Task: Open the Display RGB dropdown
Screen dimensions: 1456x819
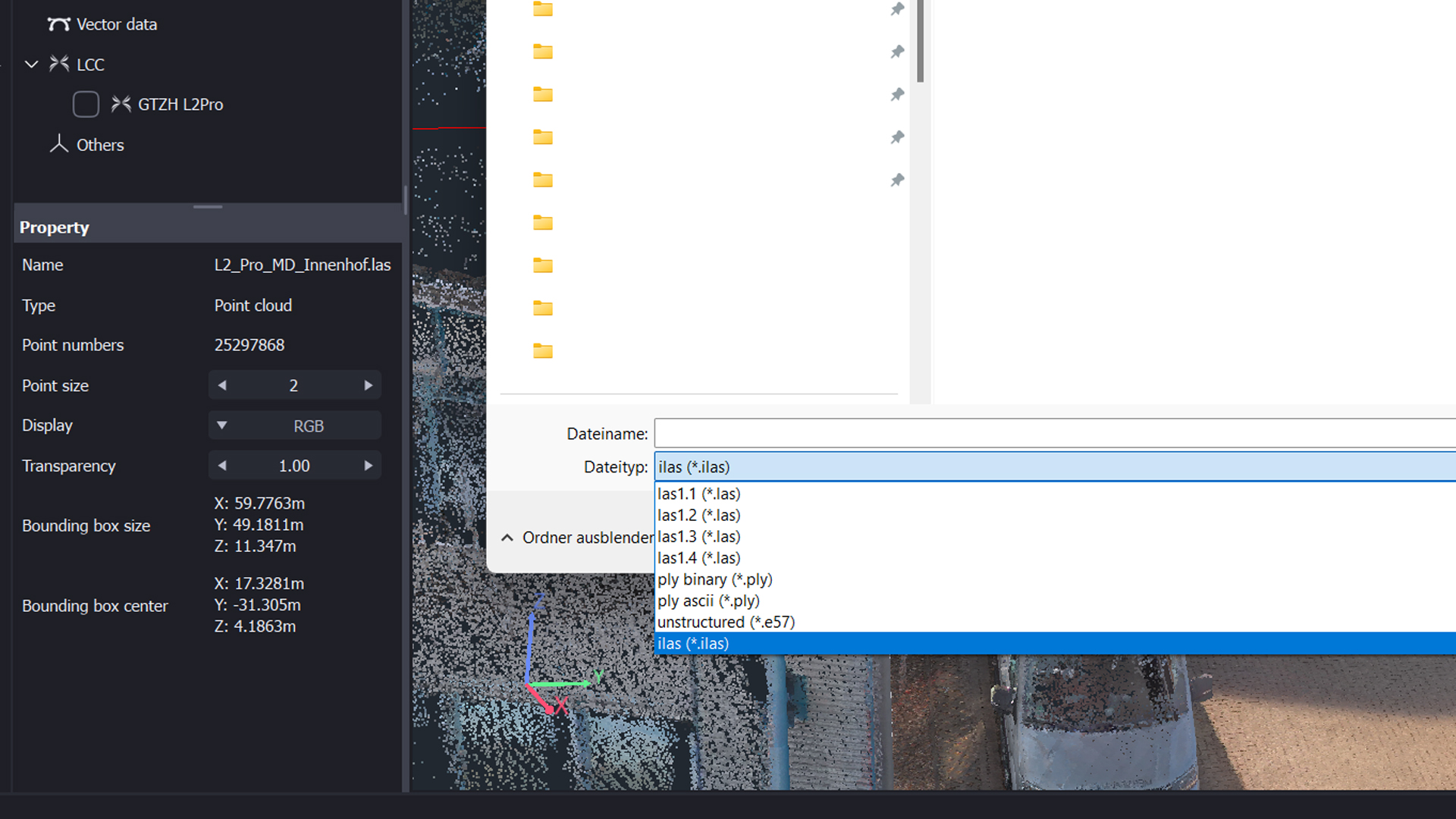Action: pyautogui.click(x=295, y=426)
